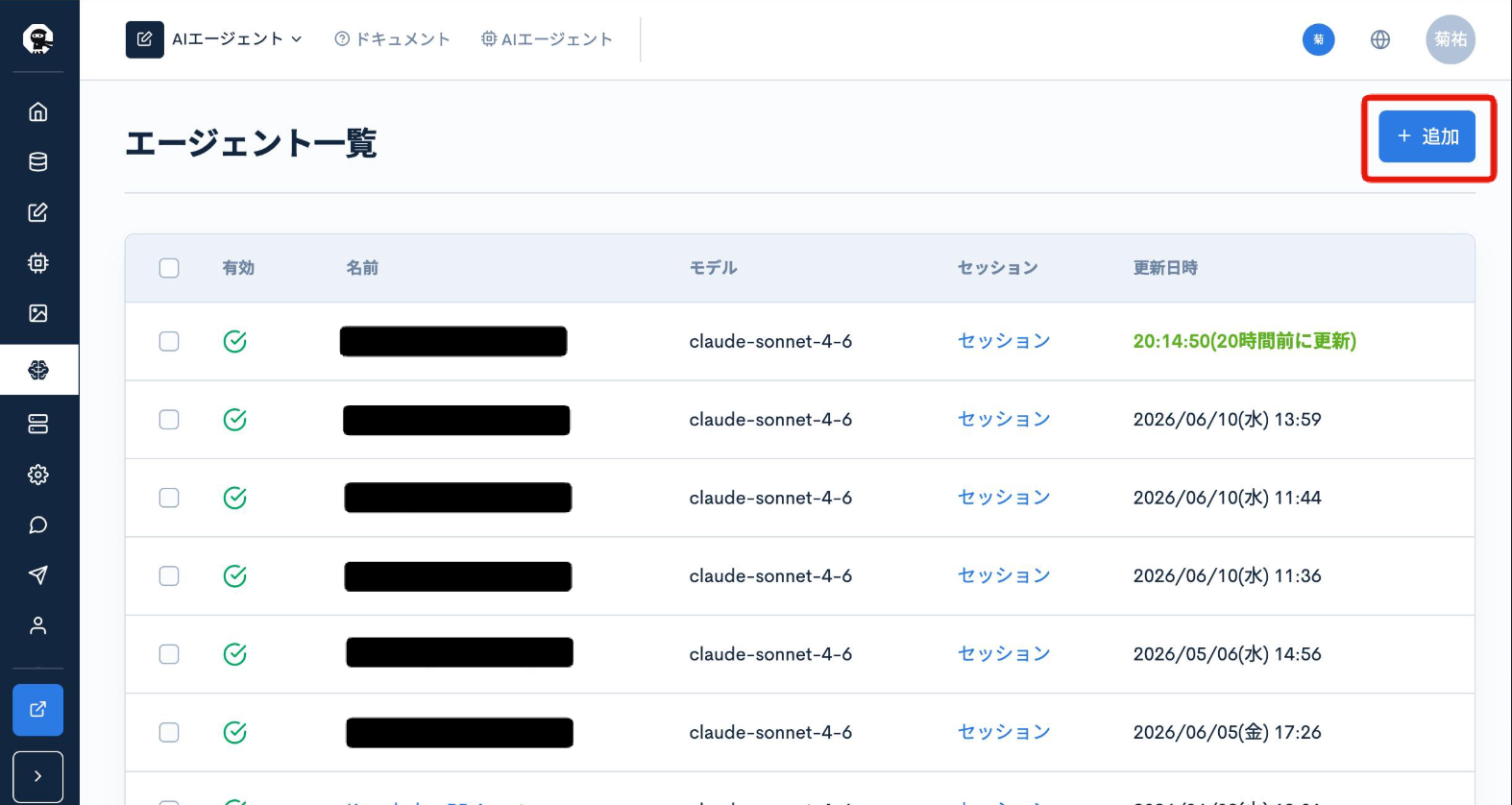Toggle enabled status for 13:59 row

point(235,420)
